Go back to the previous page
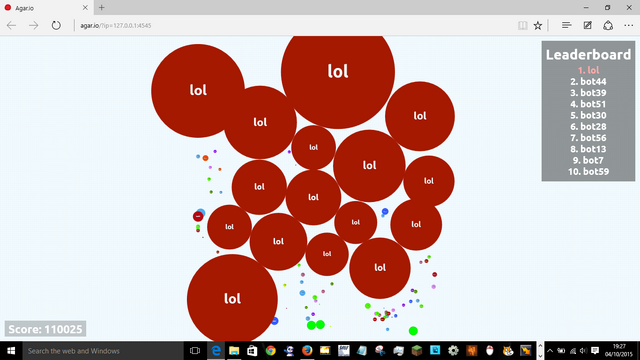Viewport: 640px width, 360px height. (11, 25)
